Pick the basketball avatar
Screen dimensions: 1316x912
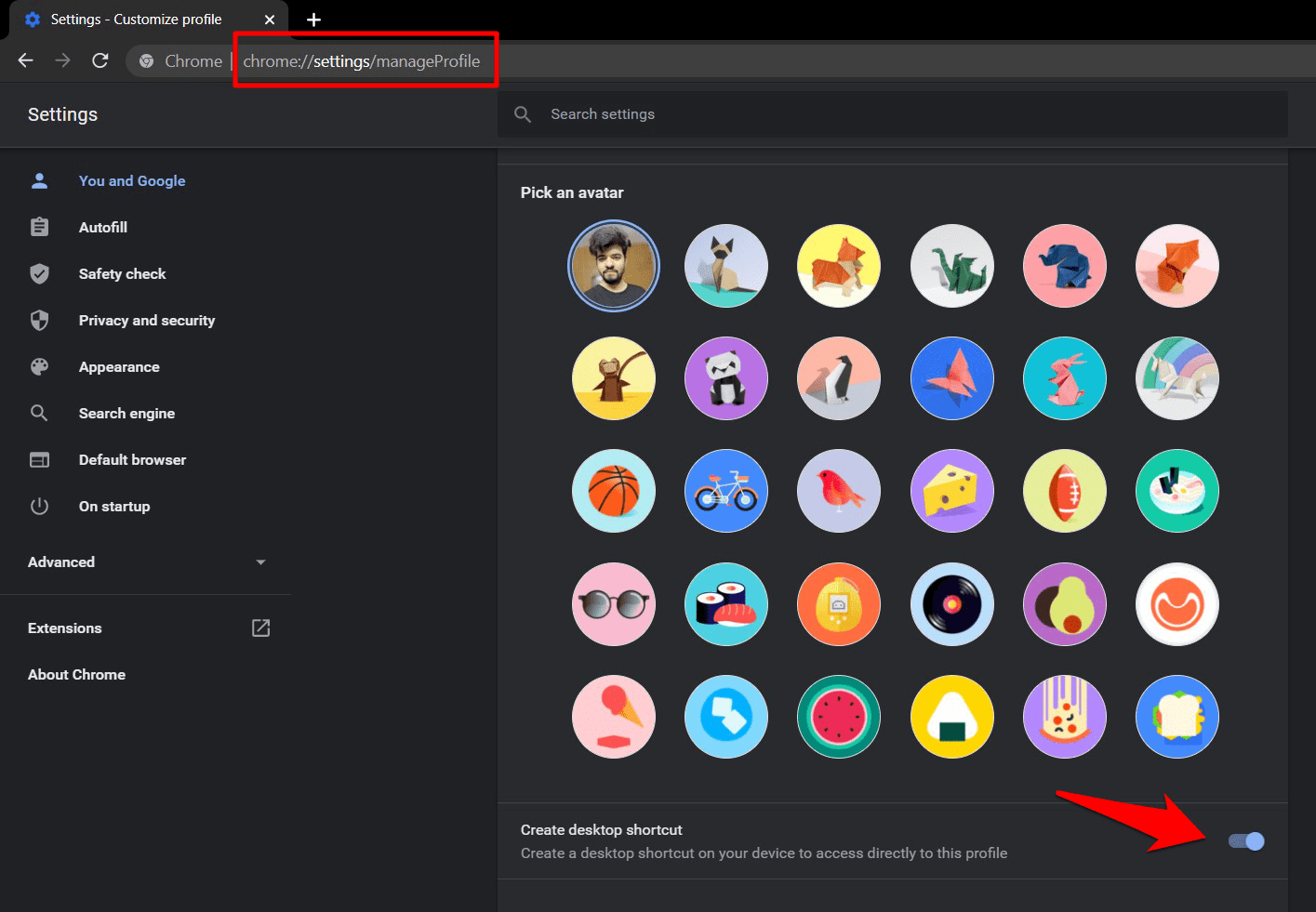(614, 491)
